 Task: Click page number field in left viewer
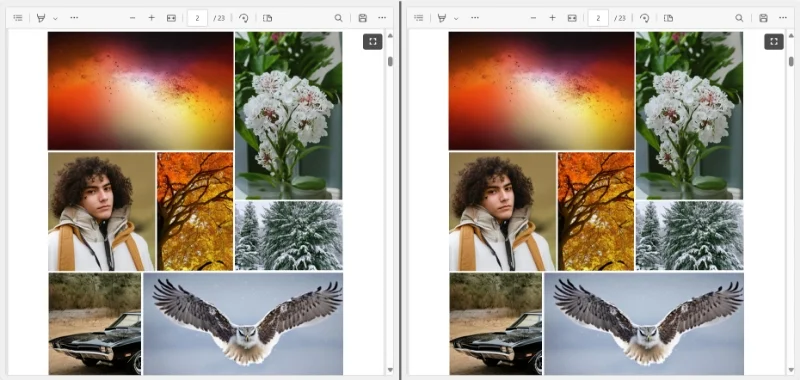197,18
